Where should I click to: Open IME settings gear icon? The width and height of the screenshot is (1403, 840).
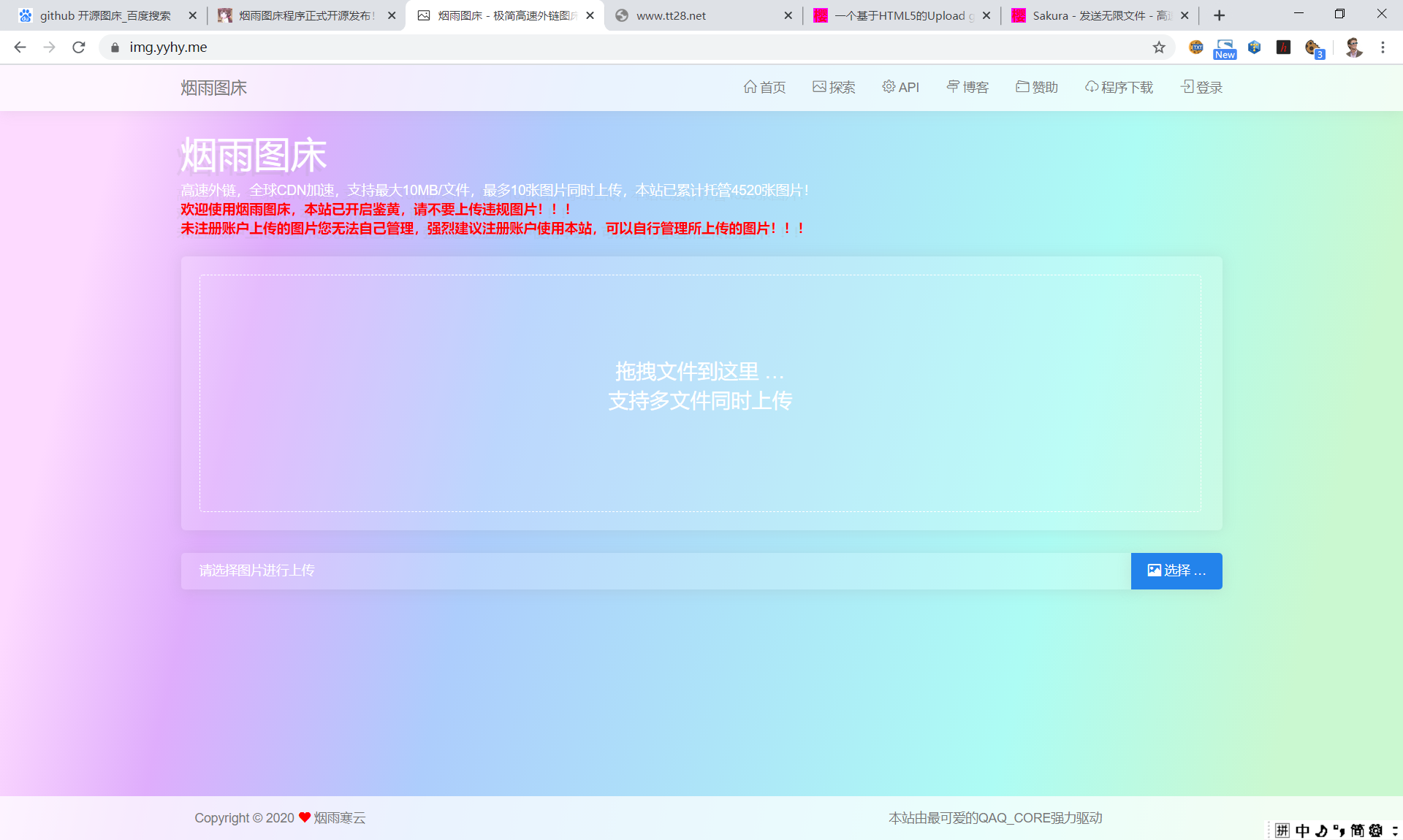click(1376, 831)
